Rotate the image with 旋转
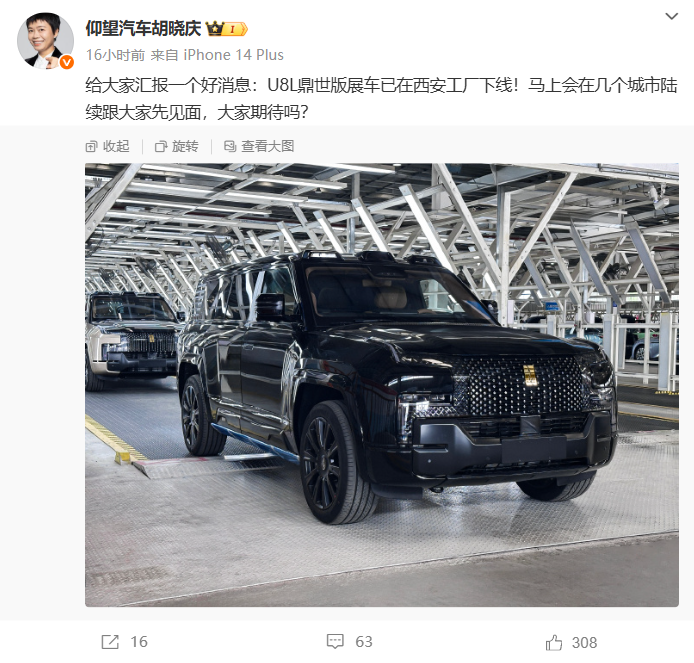The image size is (694, 663). [176, 146]
